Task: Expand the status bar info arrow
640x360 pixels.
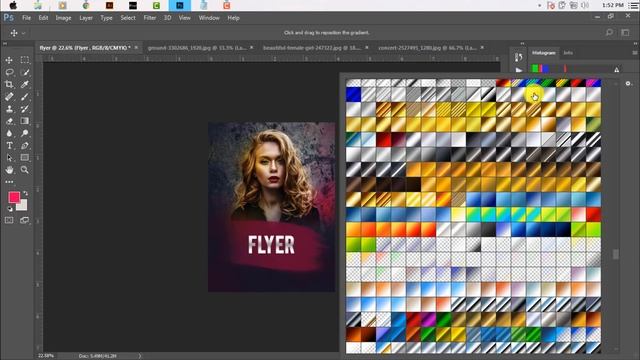Action: (140, 356)
